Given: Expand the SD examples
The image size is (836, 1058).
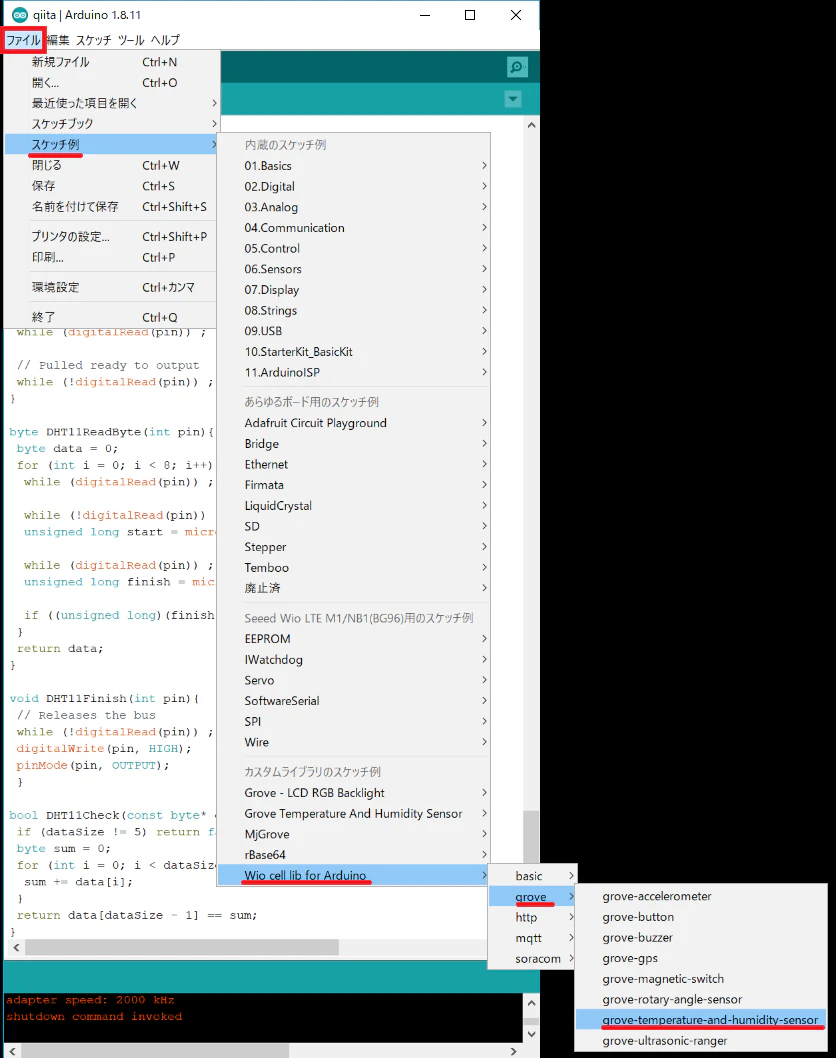Looking at the screenshot, I should (x=354, y=526).
